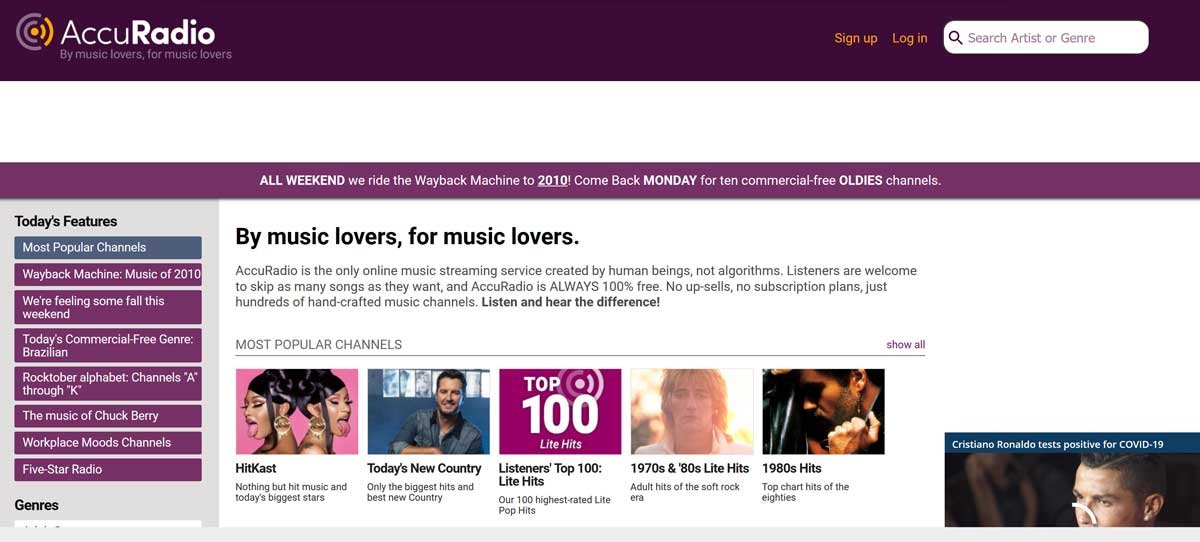Image resolution: width=1200 pixels, height=542 pixels.
Task: Select Rocktober alphabet channels feature
Action: tap(108, 383)
